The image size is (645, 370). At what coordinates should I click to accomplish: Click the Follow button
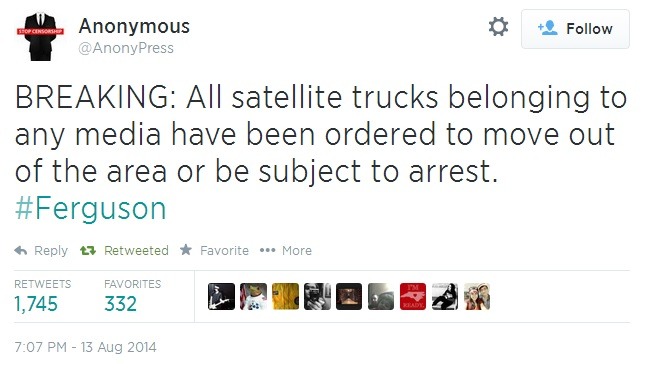(575, 29)
